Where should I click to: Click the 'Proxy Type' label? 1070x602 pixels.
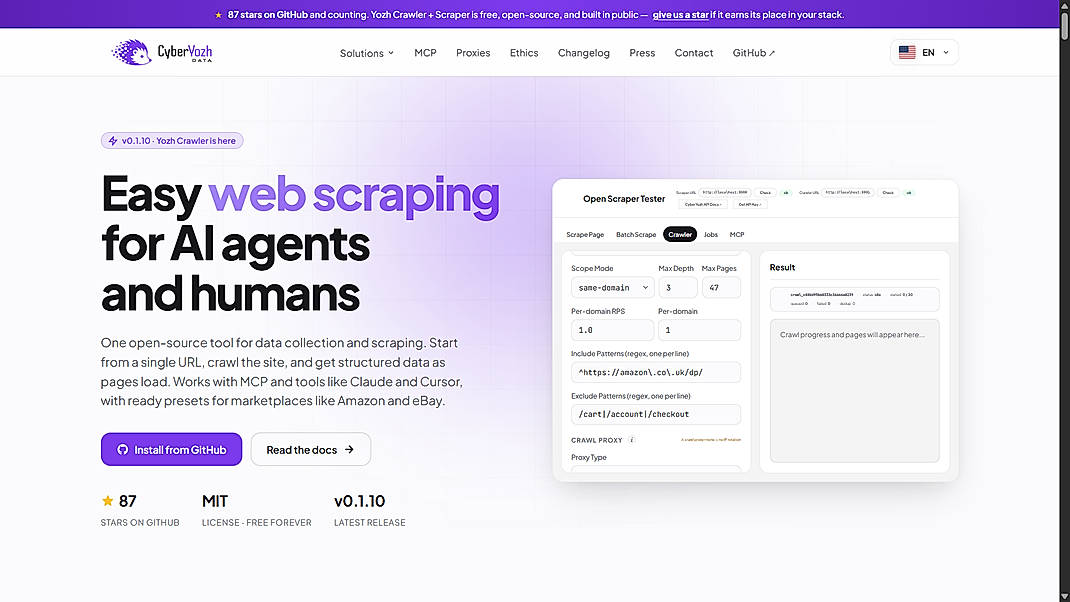(x=589, y=457)
